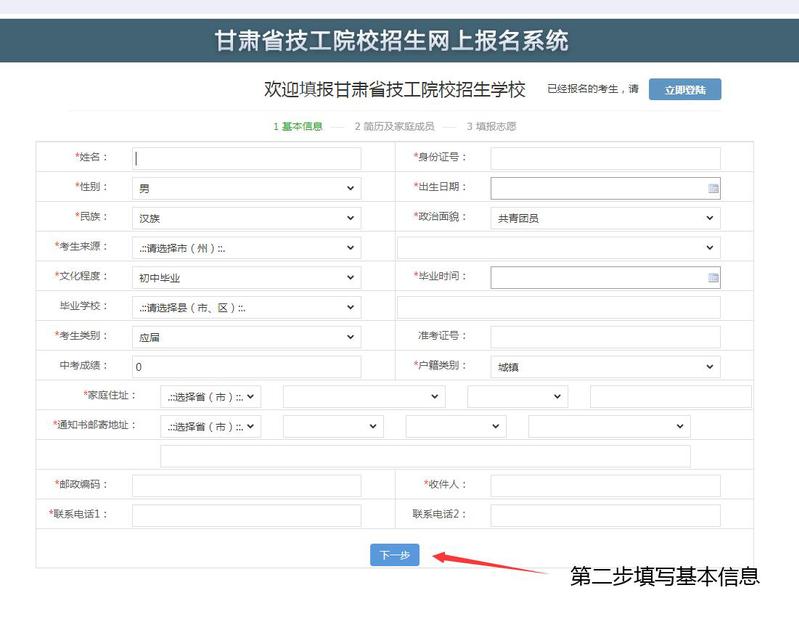This screenshot has height=638, width=799.
Task: Open the 家庭住址 third (county) dropdown
Action: 517,396
